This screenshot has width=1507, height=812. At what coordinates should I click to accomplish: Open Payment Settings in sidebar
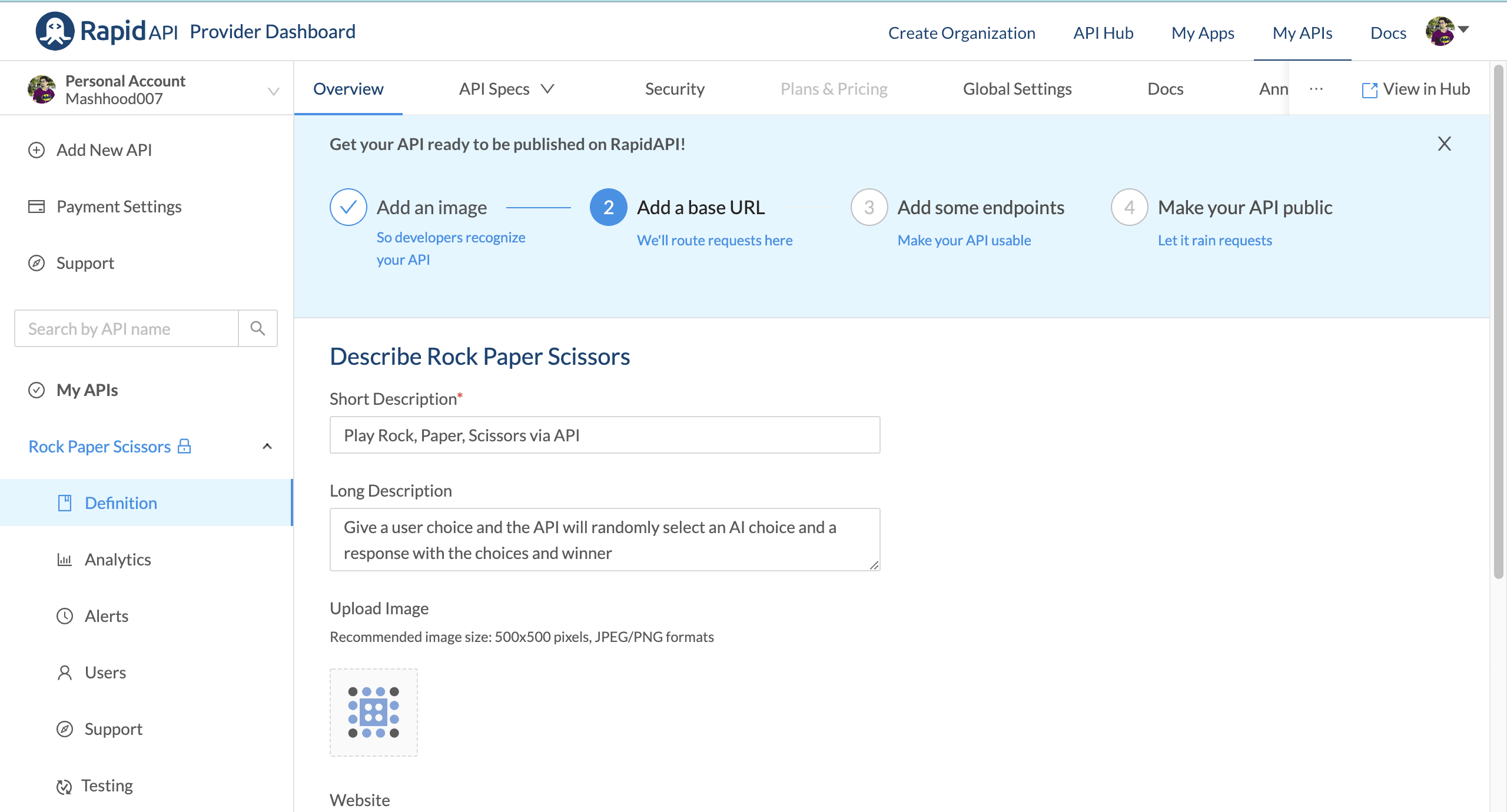pos(119,207)
